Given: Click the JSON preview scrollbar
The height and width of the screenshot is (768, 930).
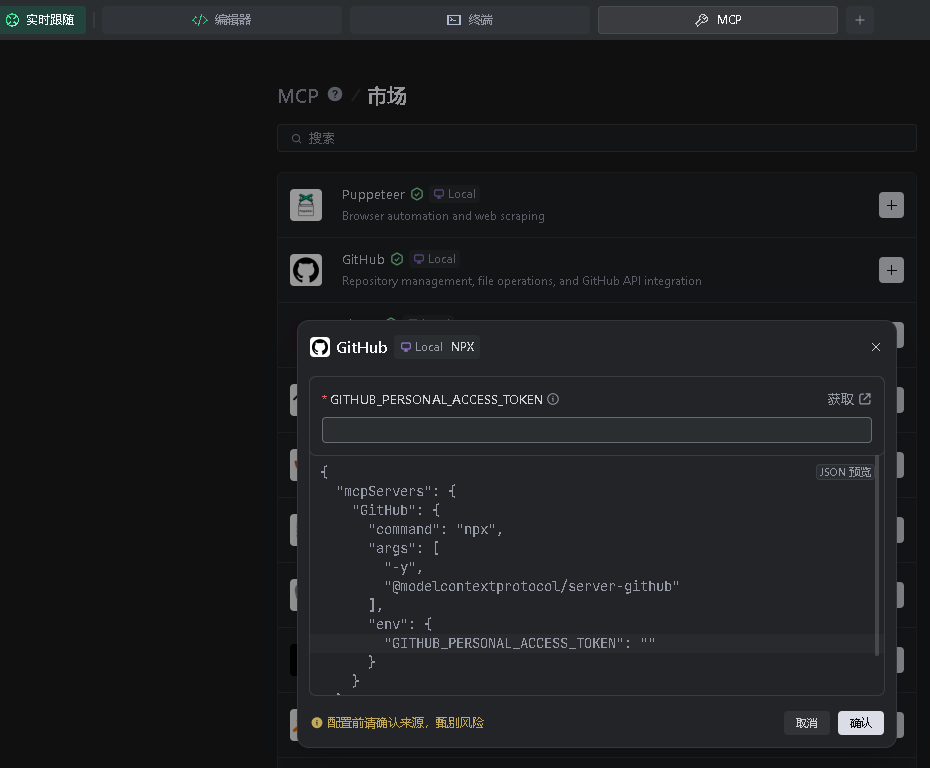Looking at the screenshot, I should click(877, 556).
